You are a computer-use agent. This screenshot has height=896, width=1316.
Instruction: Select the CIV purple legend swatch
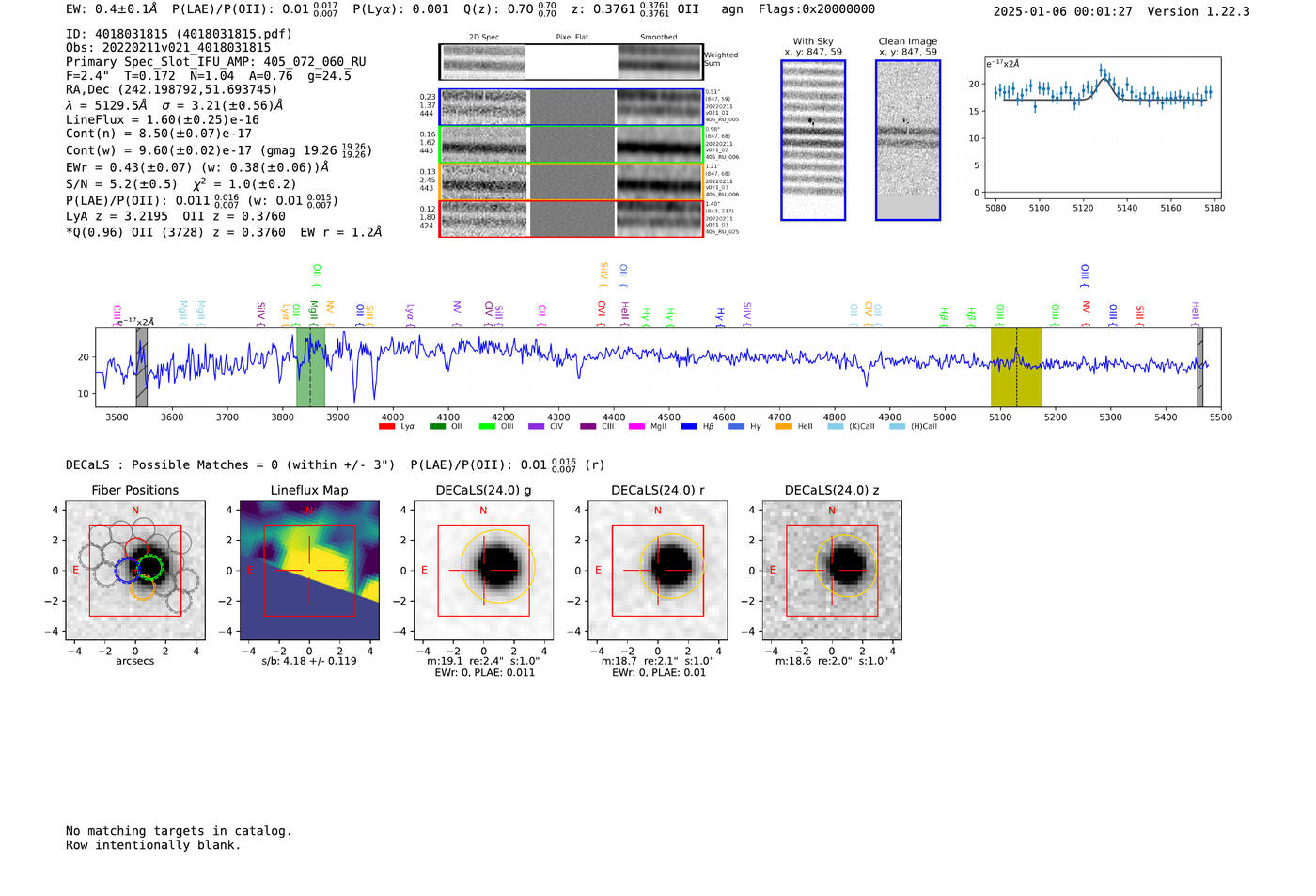click(536, 427)
